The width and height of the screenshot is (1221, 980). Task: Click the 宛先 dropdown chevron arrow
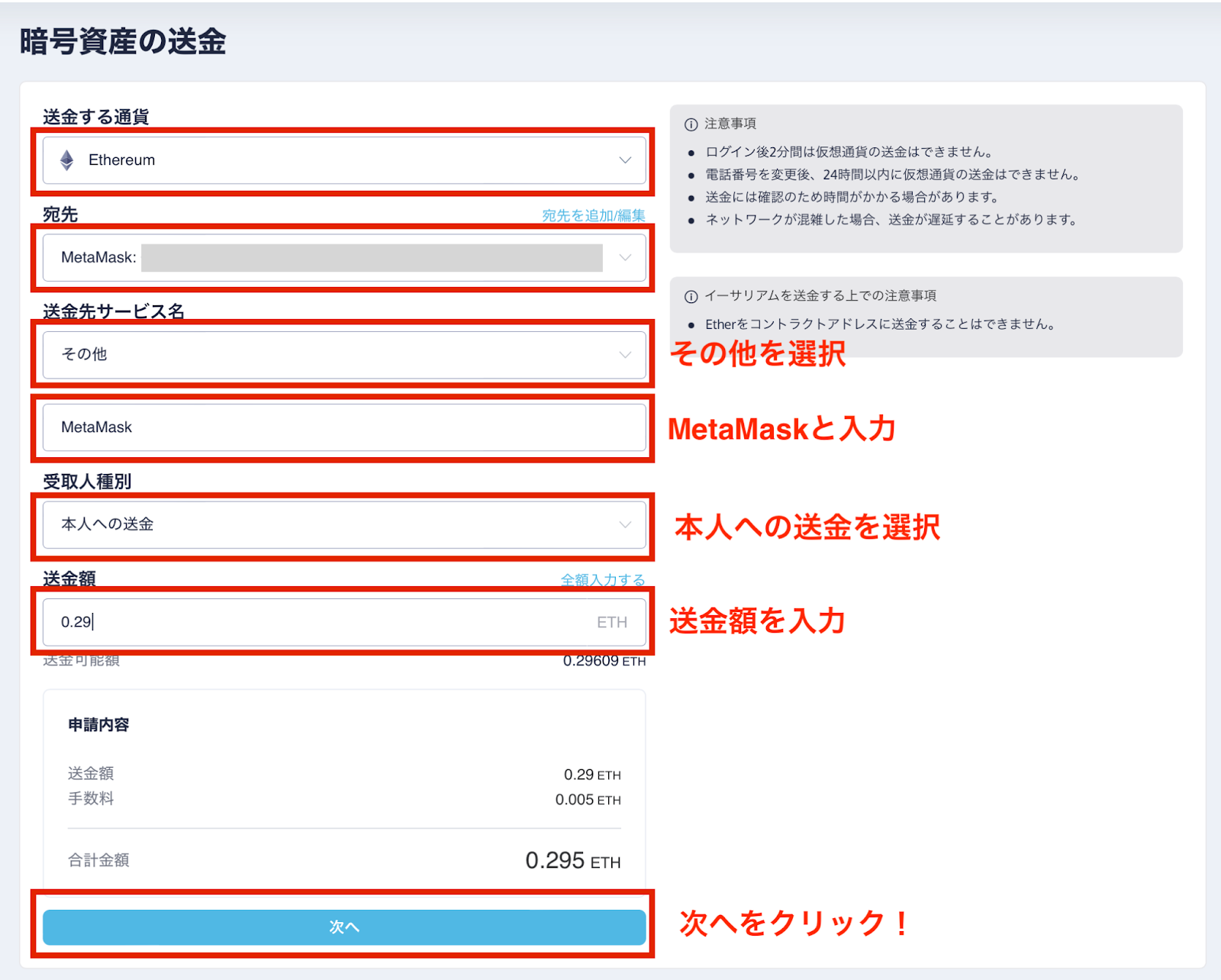(x=625, y=258)
